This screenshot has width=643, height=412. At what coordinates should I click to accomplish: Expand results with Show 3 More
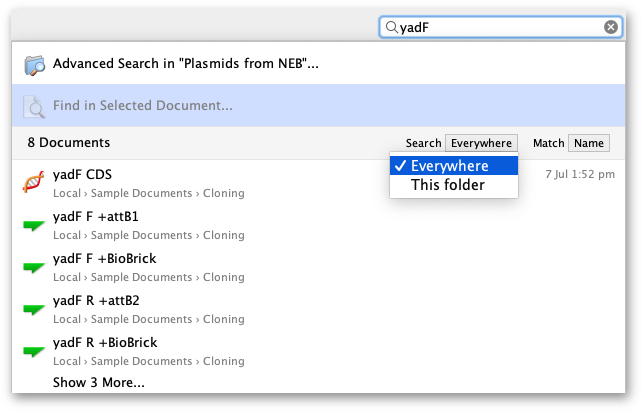click(x=99, y=382)
